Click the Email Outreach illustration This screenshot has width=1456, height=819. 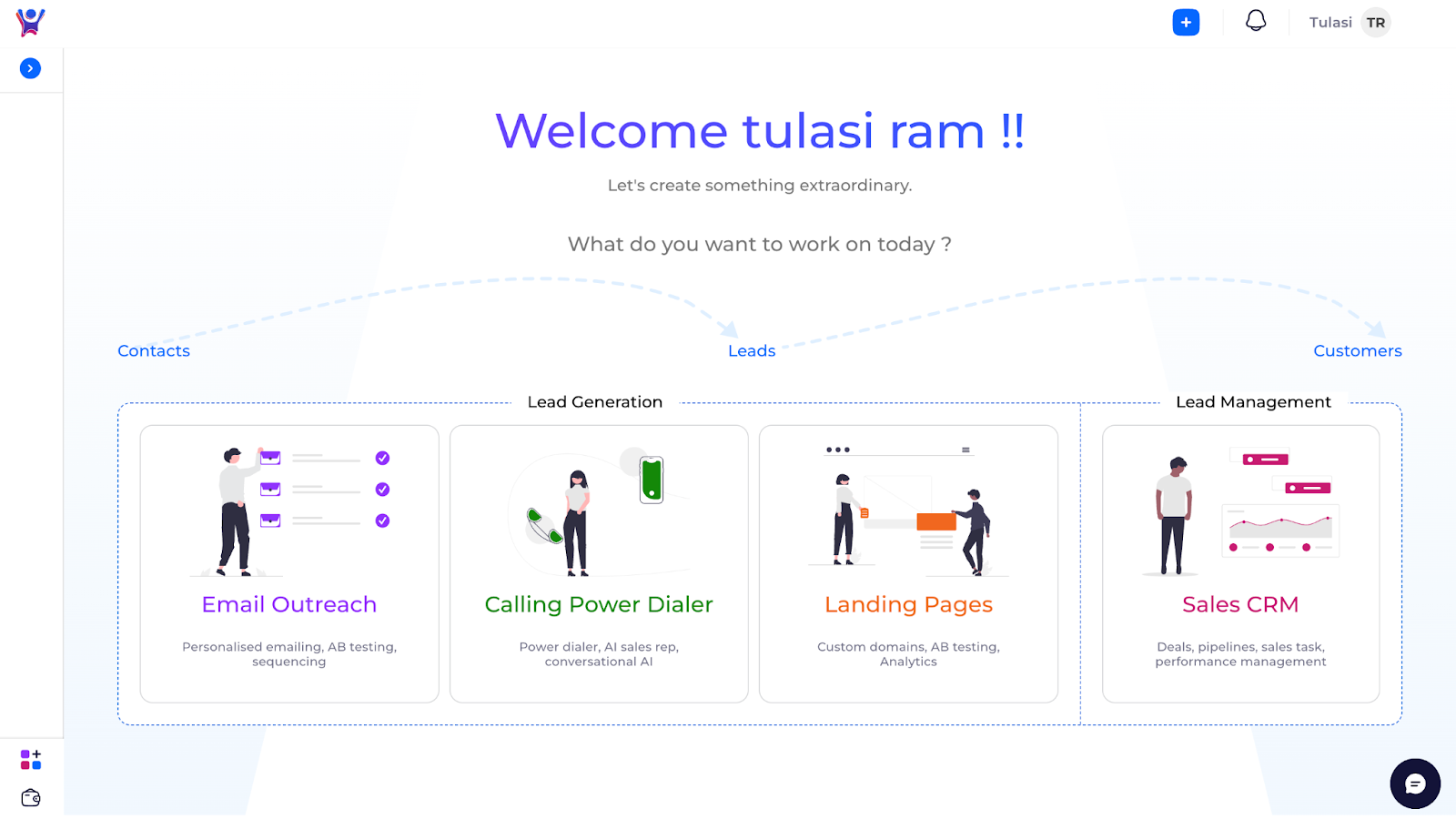pos(289,511)
